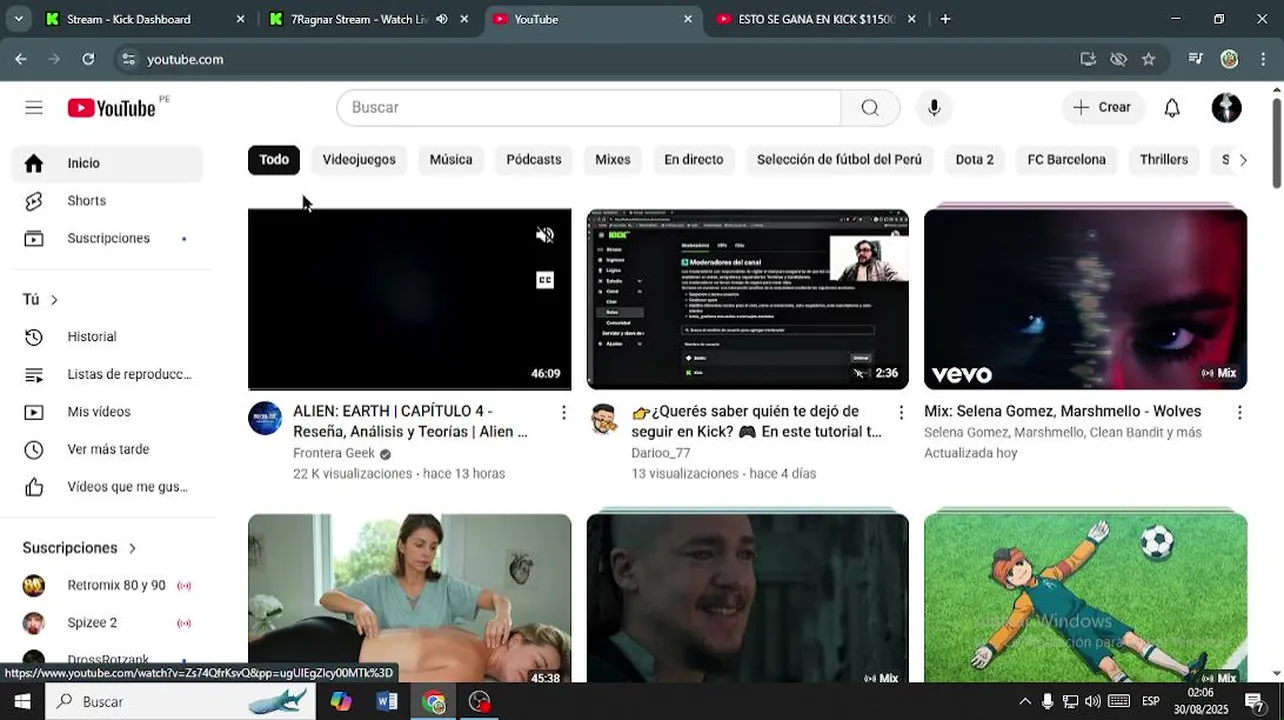
Task: Select the Mixes filter chip
Action: pos(613,160)
